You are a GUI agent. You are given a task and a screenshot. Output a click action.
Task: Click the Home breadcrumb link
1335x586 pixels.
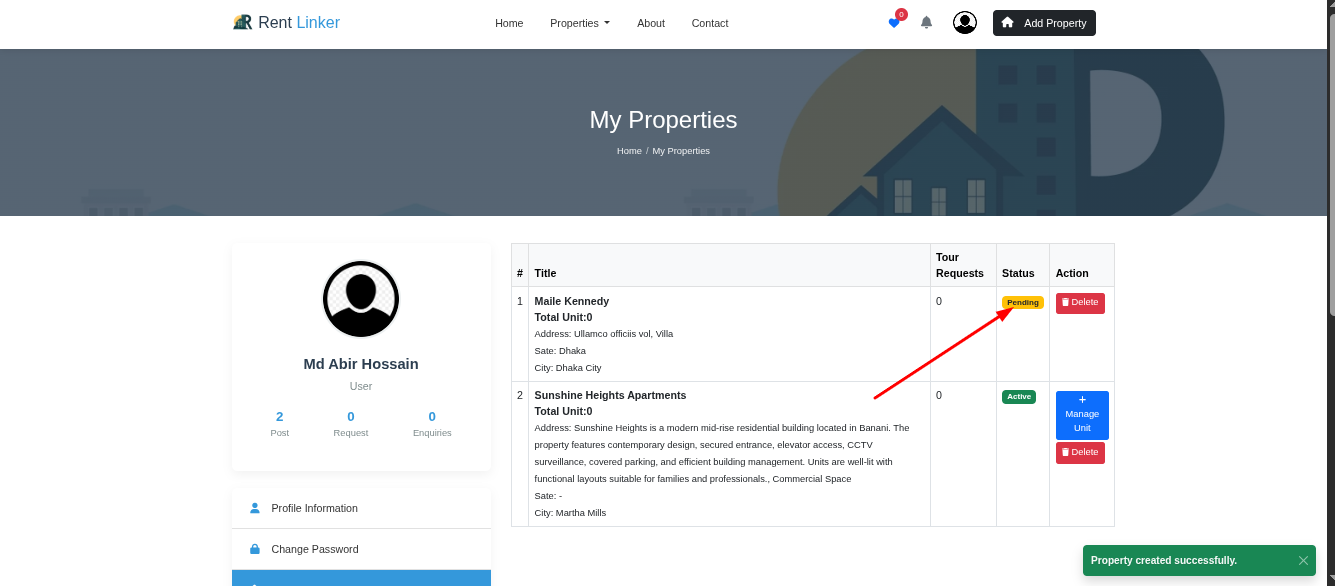(x=629, y=151)
